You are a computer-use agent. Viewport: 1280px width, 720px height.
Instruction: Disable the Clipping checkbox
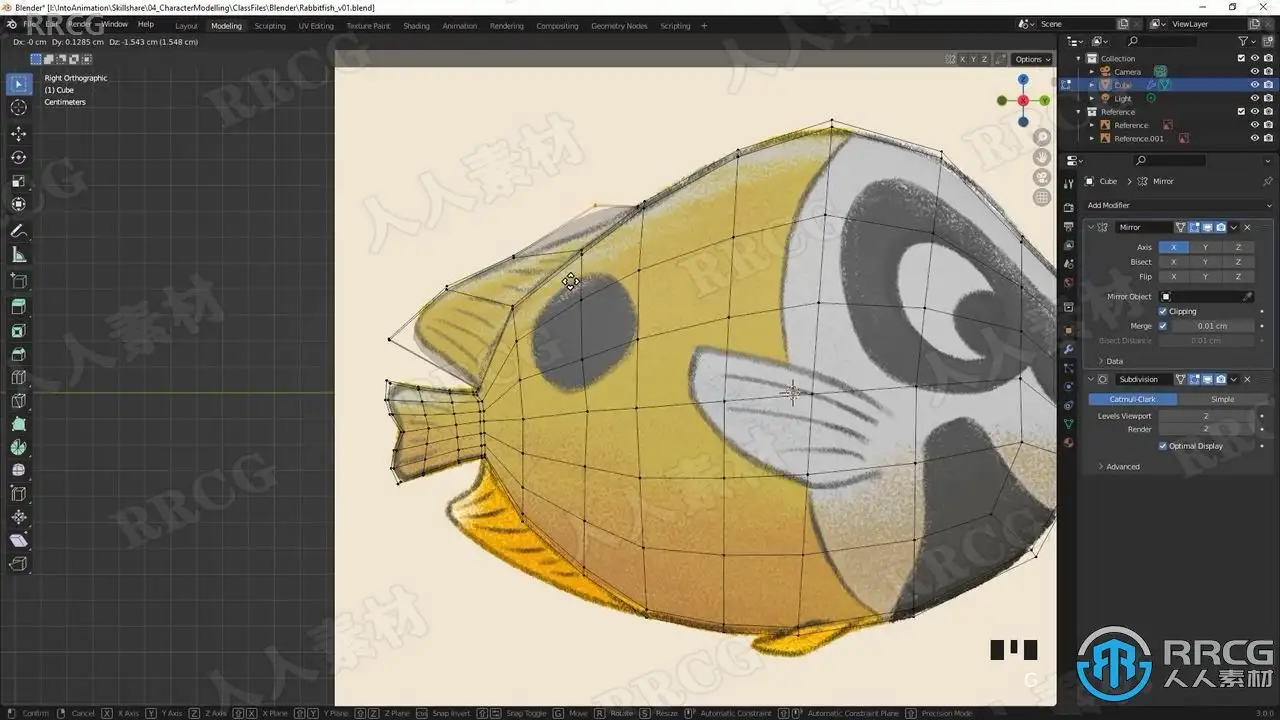(x=1162, y=311)
